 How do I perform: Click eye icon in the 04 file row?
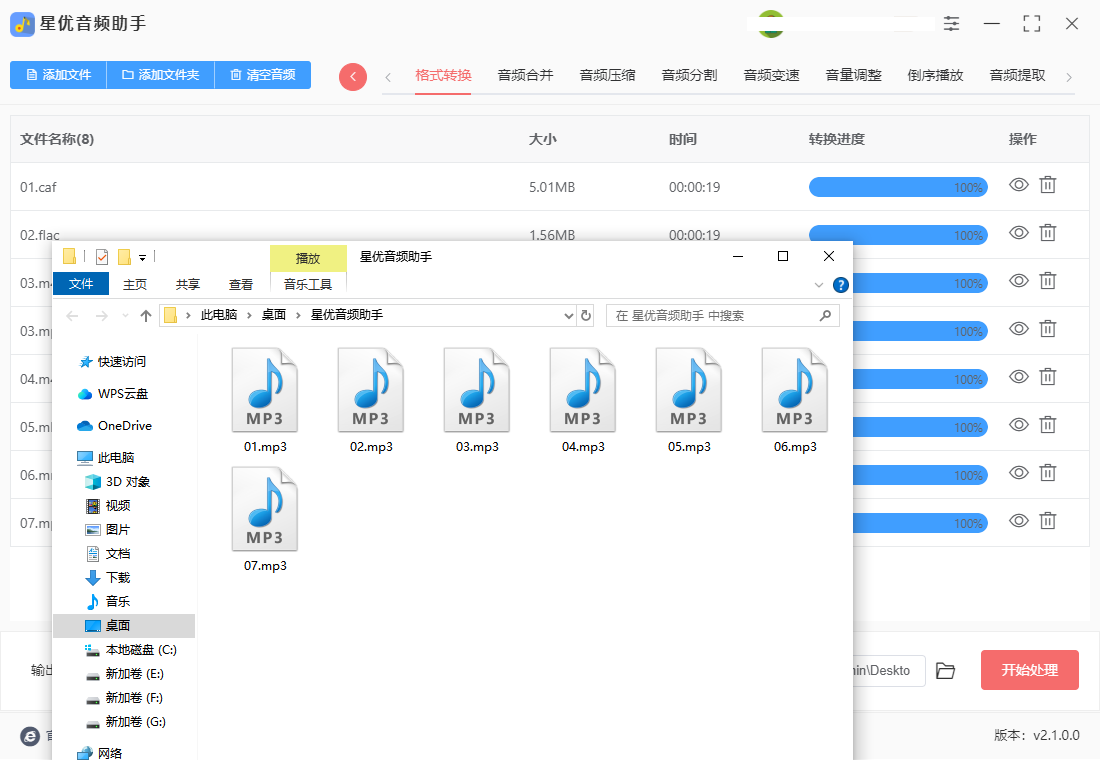[1019, 377]
